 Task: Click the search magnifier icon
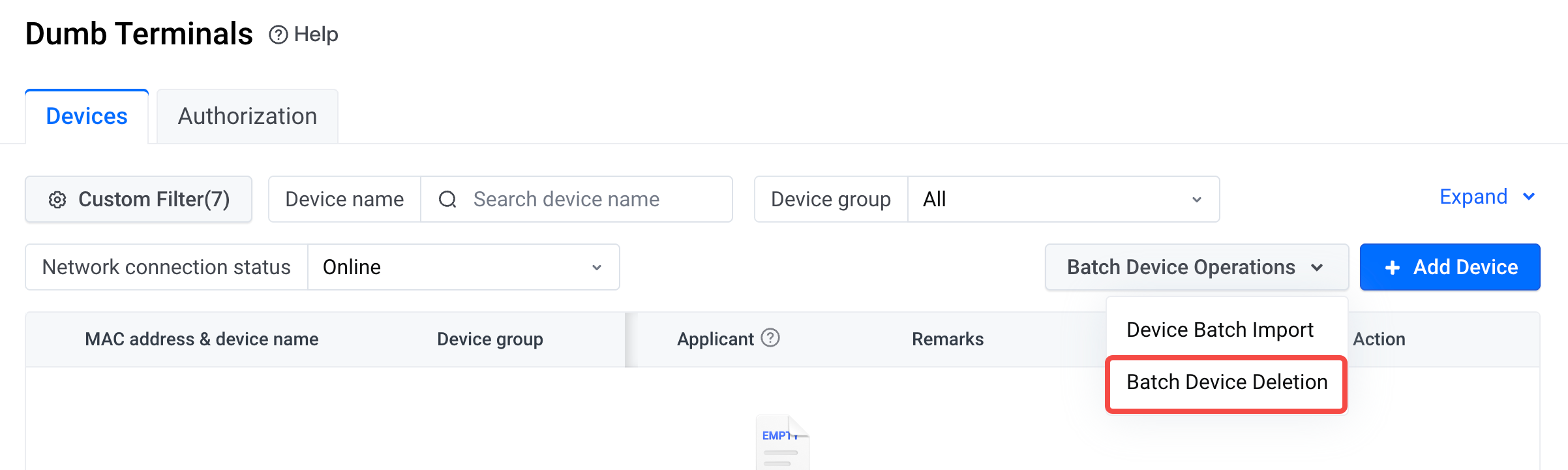(447, 200)
